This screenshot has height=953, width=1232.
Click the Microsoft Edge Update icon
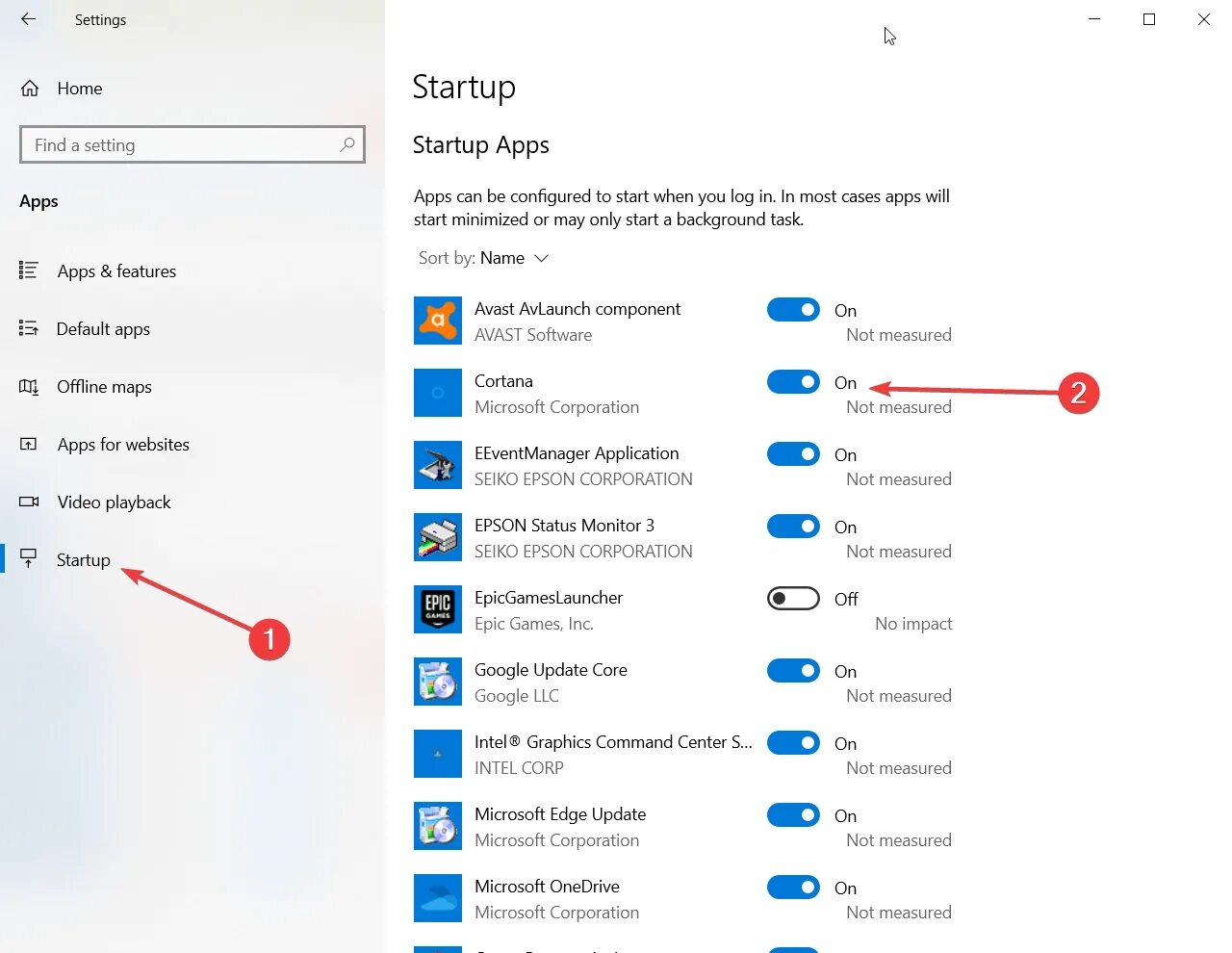click(x=438, y=826)
